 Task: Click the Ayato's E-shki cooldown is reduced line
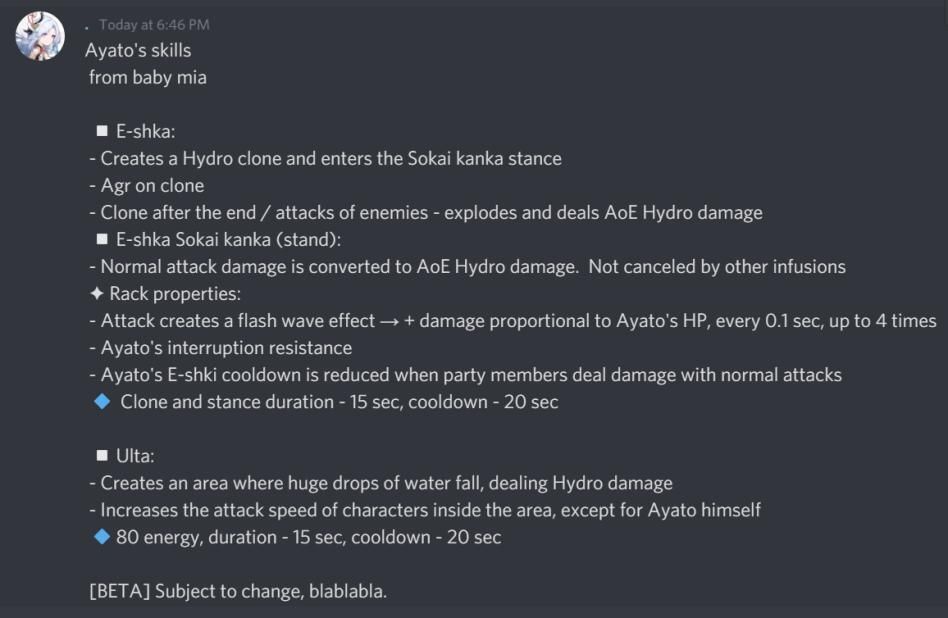tap(466, 375)
